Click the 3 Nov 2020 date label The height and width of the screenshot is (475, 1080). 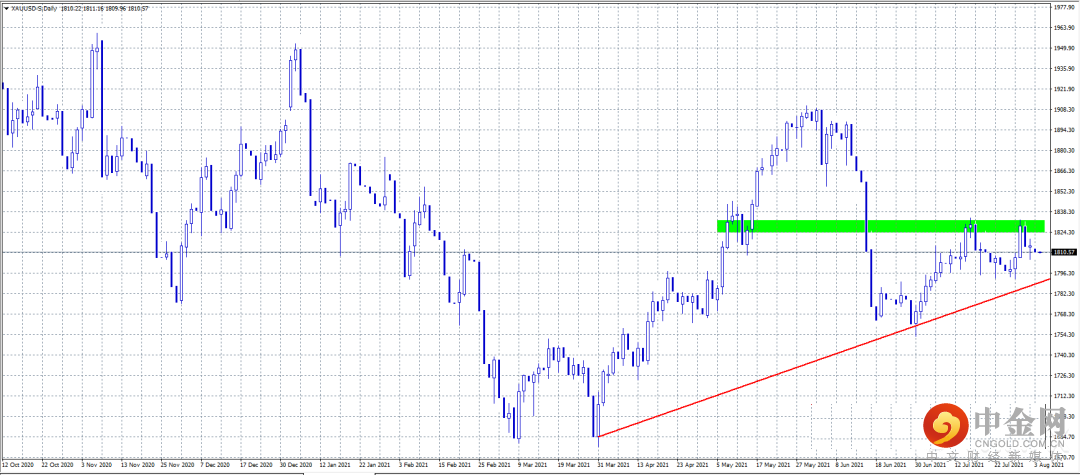pos(96,465)
